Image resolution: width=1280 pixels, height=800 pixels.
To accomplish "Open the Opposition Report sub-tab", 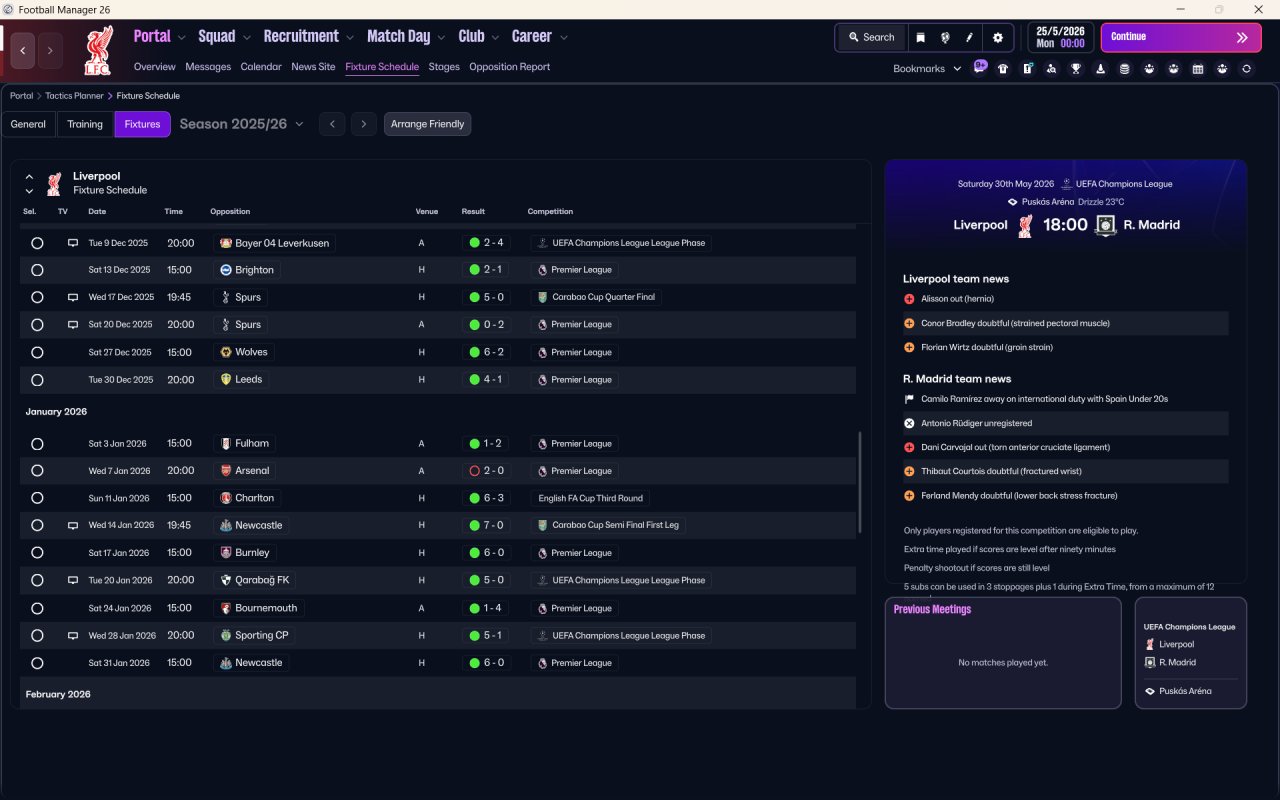I will (509, 67).
